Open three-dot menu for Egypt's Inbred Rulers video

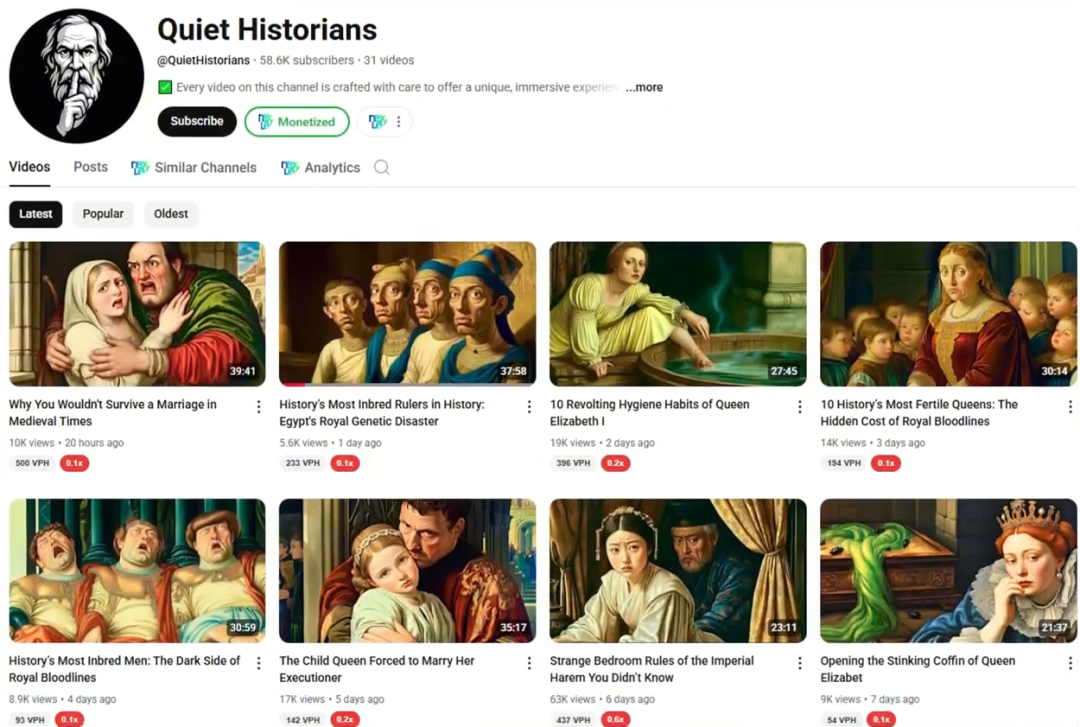click(529, 406)
